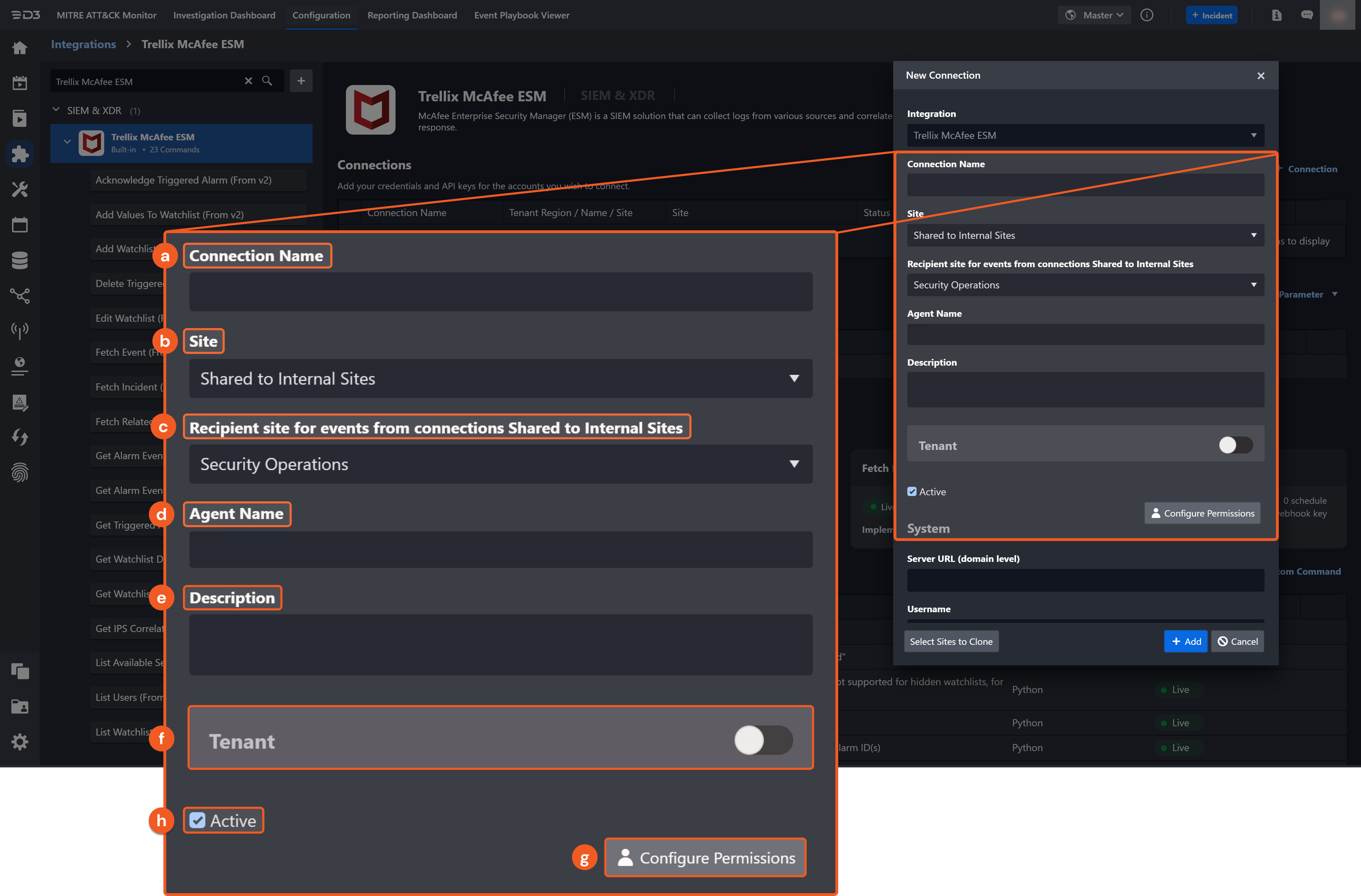Collapse the SIEM & XDR tree group
The height and width of the screenshot is (896, 1361).
click(56, 110)
